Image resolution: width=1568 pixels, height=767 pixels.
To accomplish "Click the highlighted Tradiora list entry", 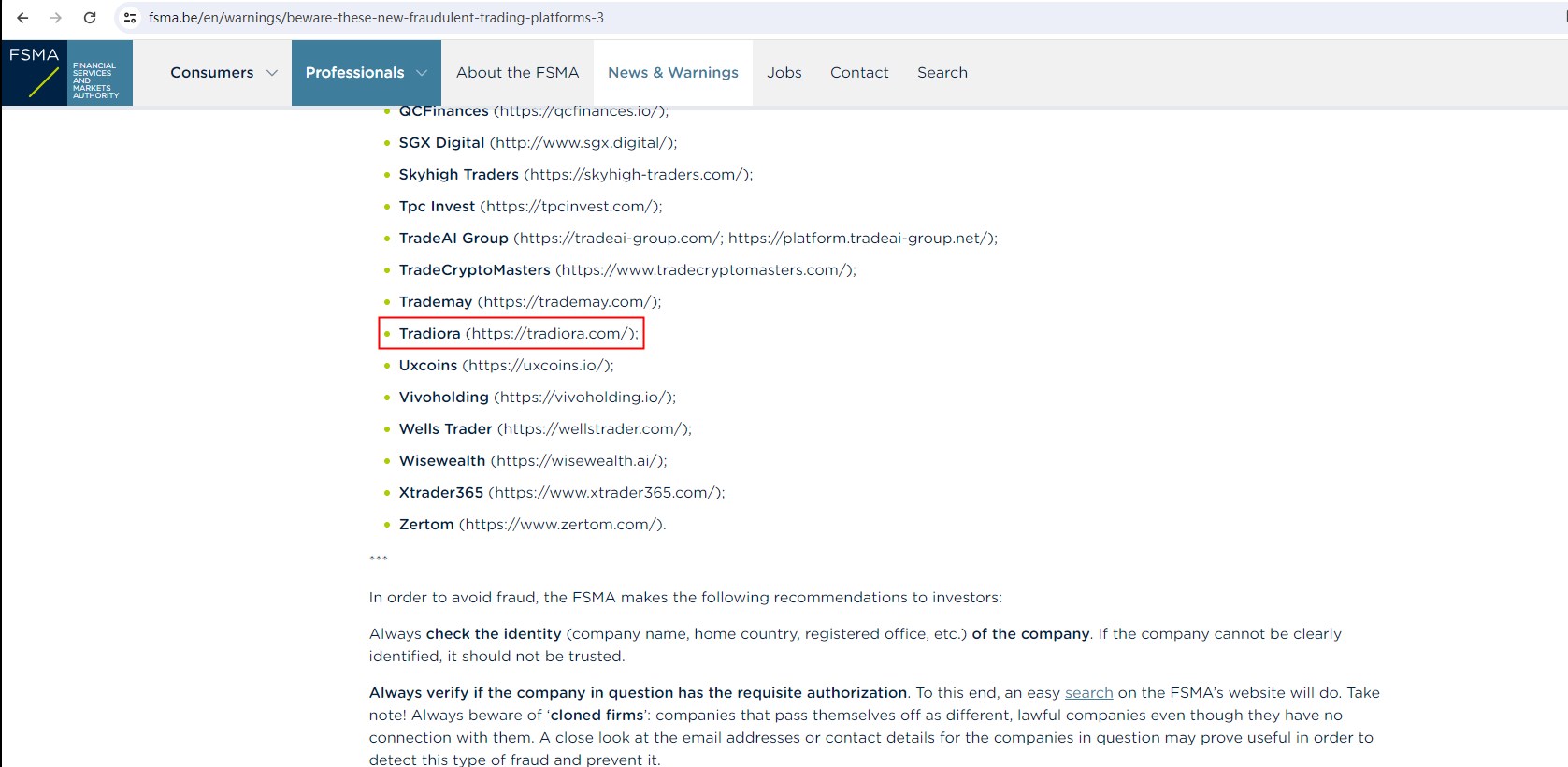I will click(x=518, y=334).
